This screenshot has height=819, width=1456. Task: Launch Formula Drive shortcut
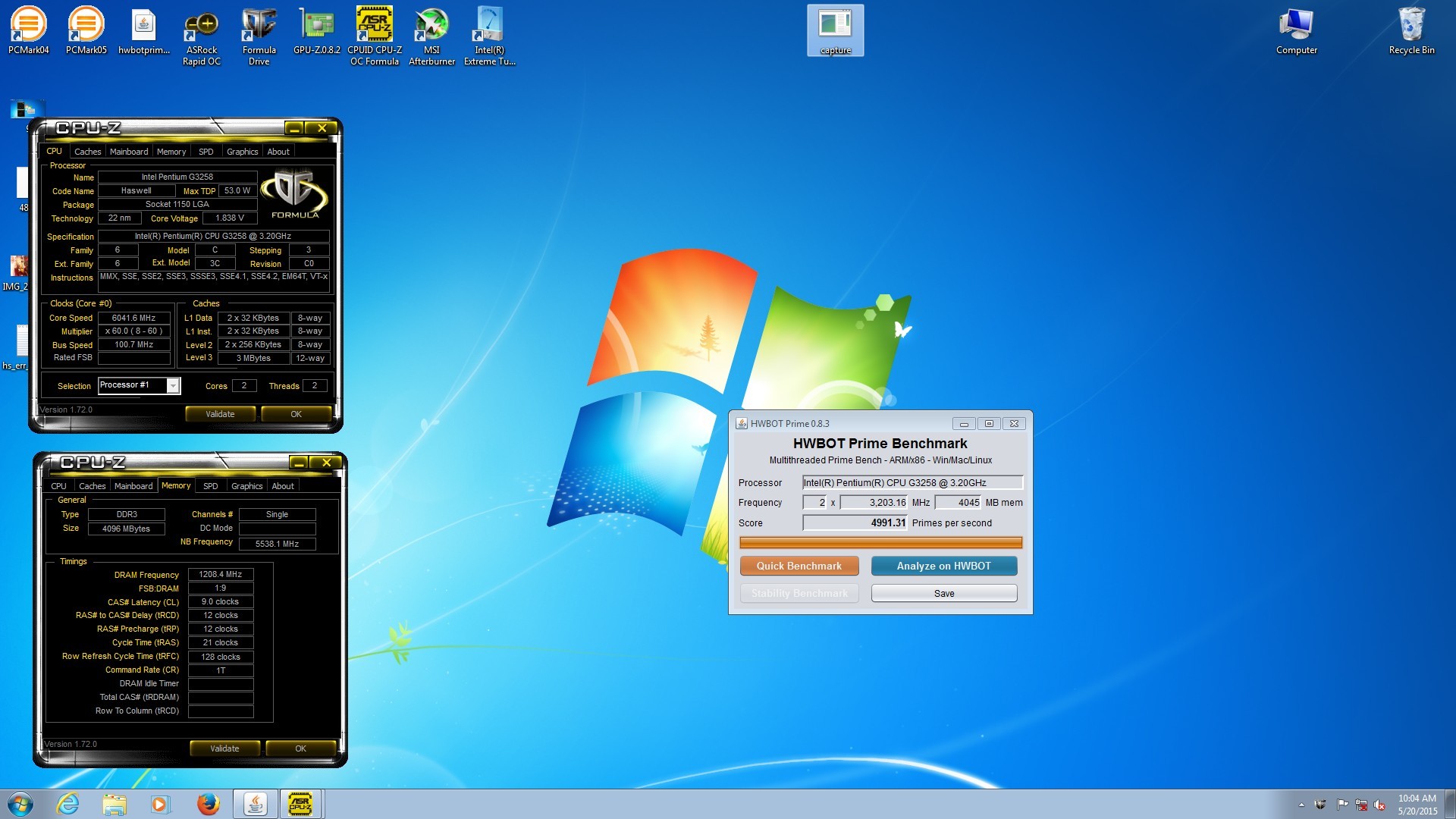click(x=259, y=36)
